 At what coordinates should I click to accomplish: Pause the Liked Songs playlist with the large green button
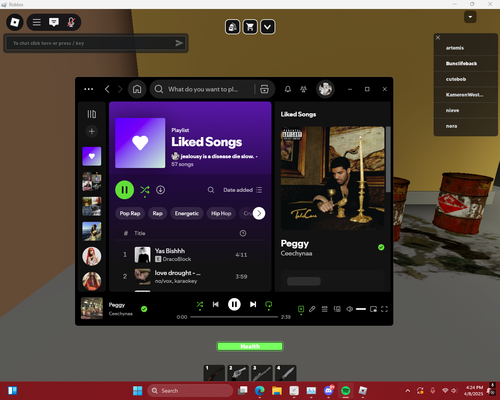tap(125, 190)
